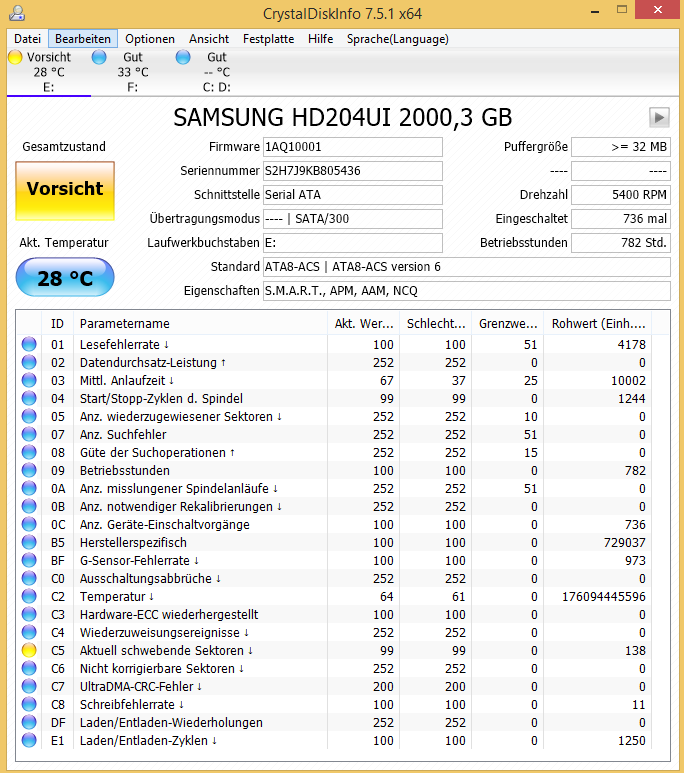Click the Schnittstelle field Serial ATA
684x773 pixels.
click(x=353, y=195)
